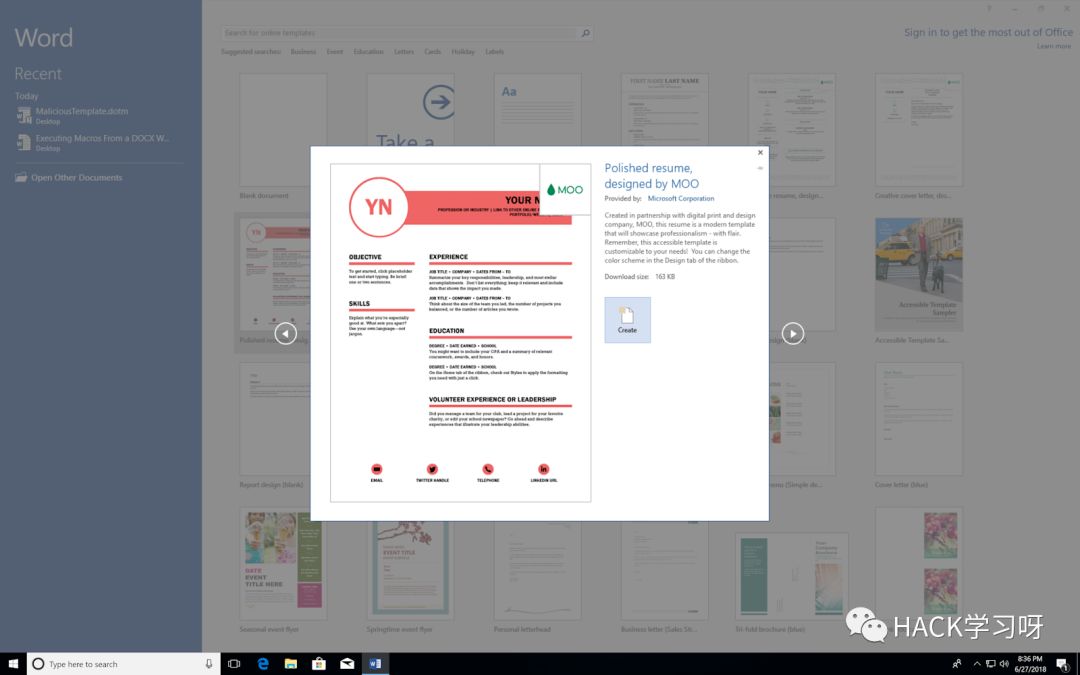This screenshot has height=675, width=1080.
Task: Click the resume preview image in the dialog
Action: [x=461, y=333]
